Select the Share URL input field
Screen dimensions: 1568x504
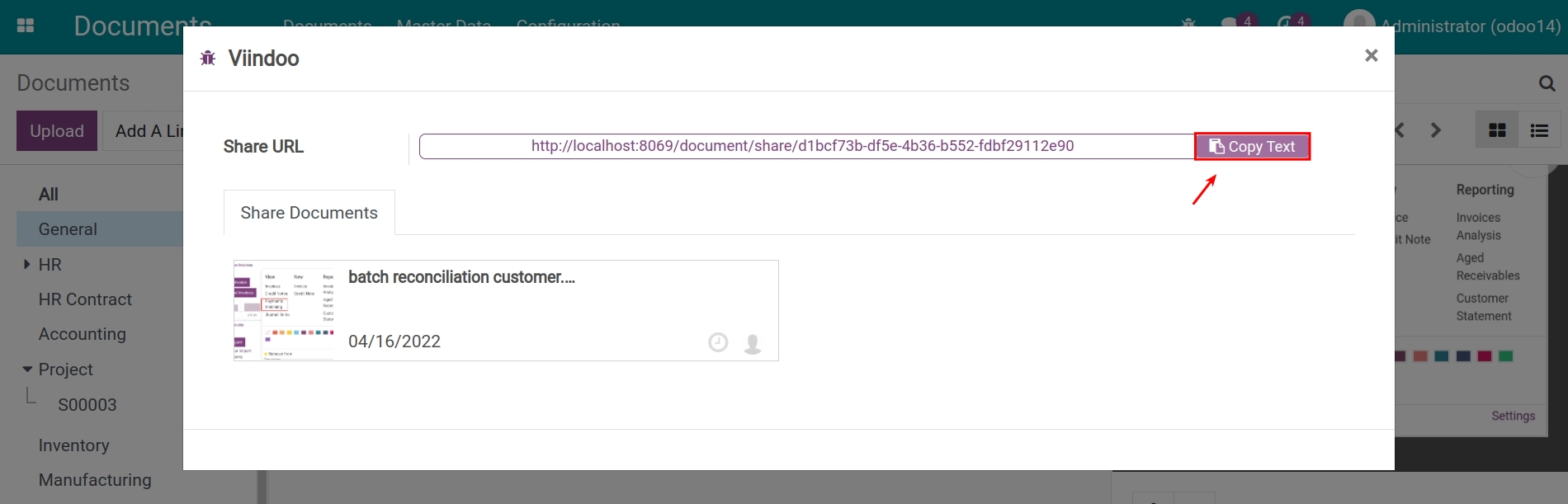(806, 146)
